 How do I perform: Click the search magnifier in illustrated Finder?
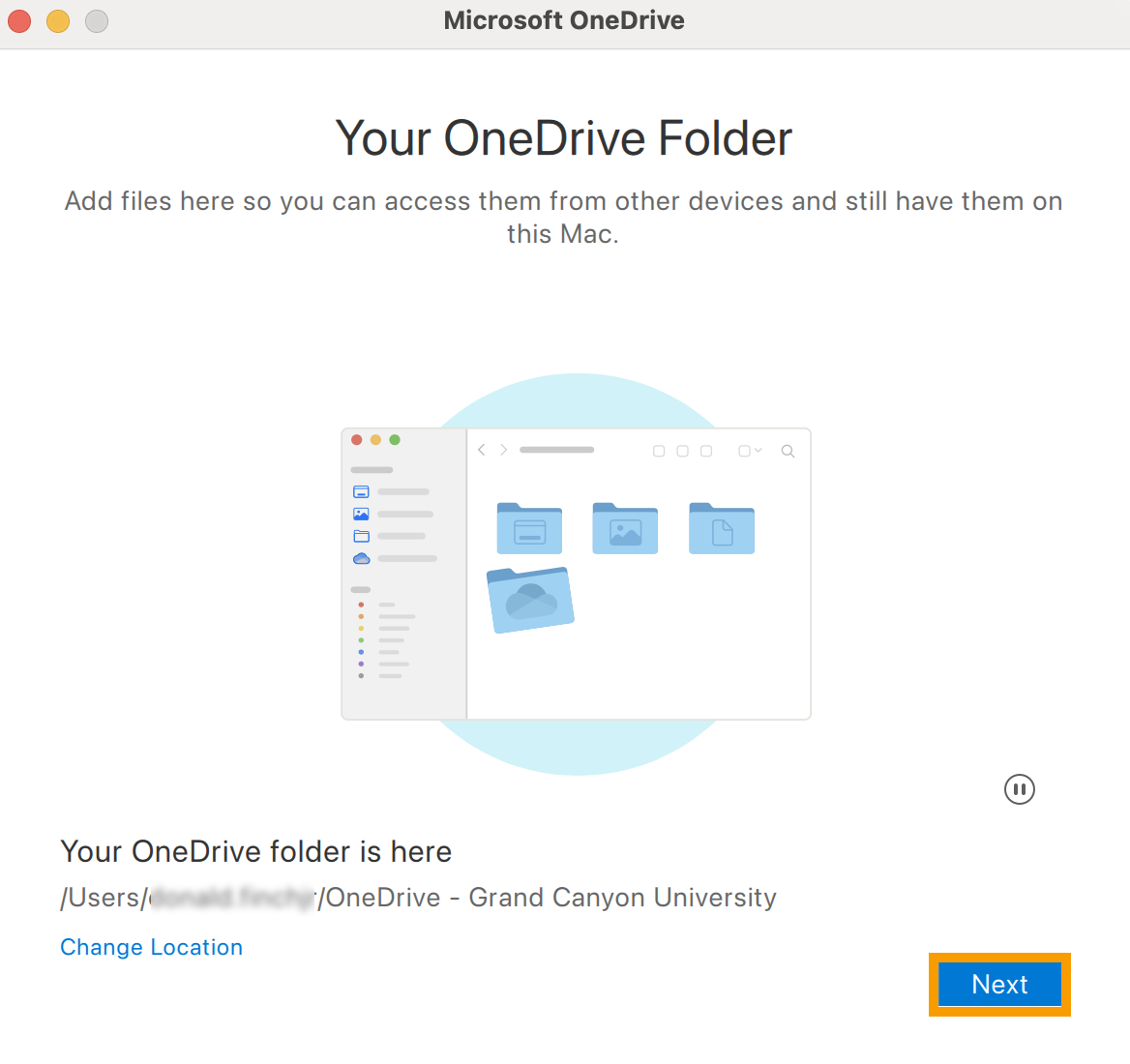point(788,451)
